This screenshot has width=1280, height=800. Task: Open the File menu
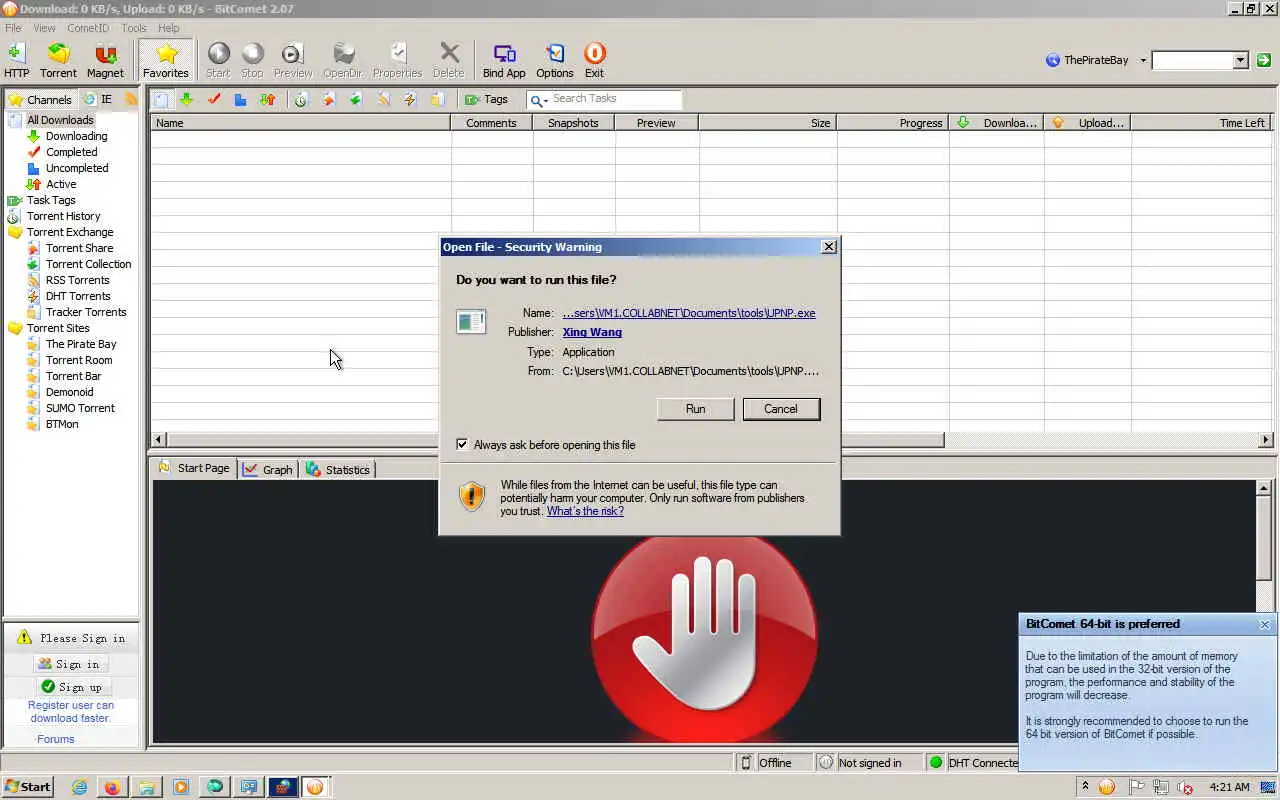click(x=13, y=28)
